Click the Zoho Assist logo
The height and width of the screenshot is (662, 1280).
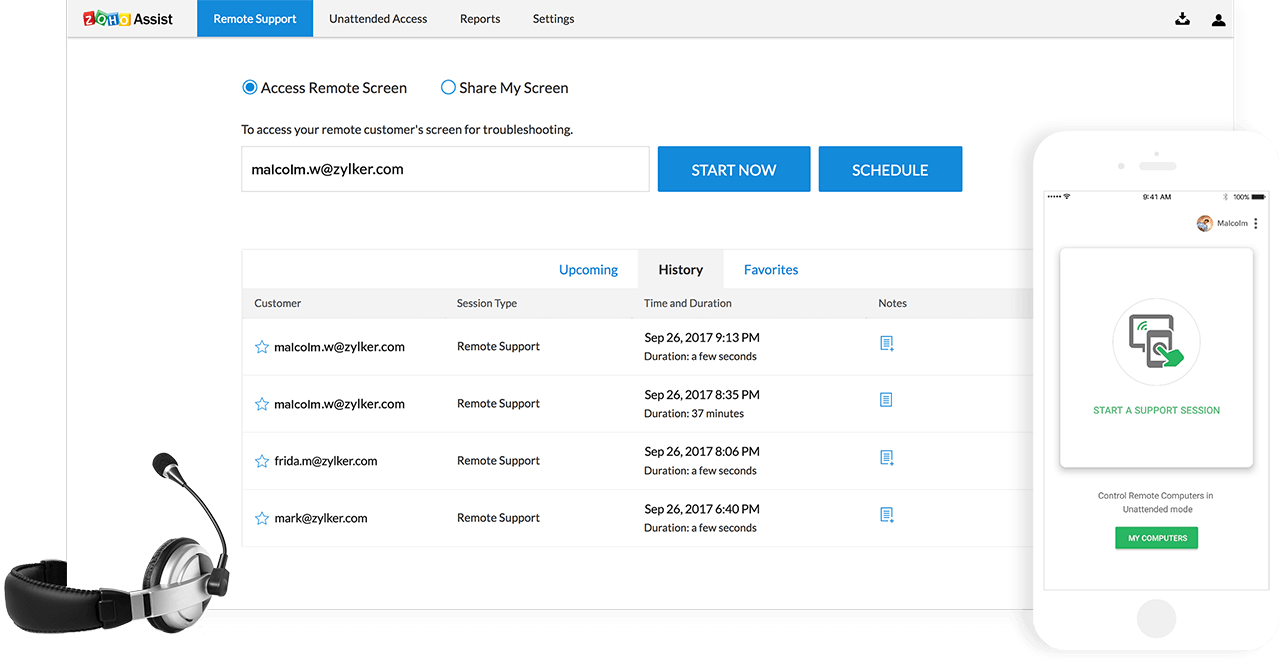[128, 19]
